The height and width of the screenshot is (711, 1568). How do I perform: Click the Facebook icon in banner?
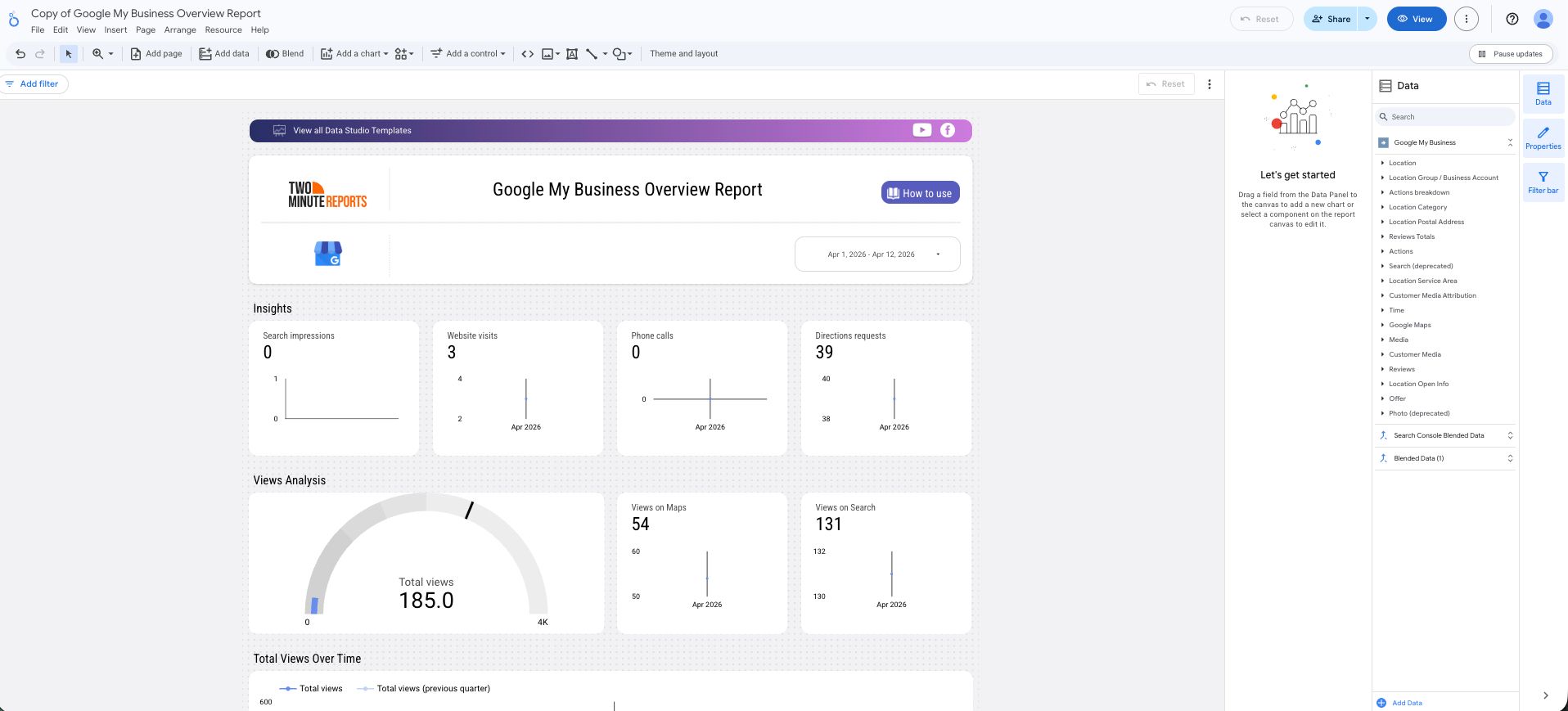[948, 130]
